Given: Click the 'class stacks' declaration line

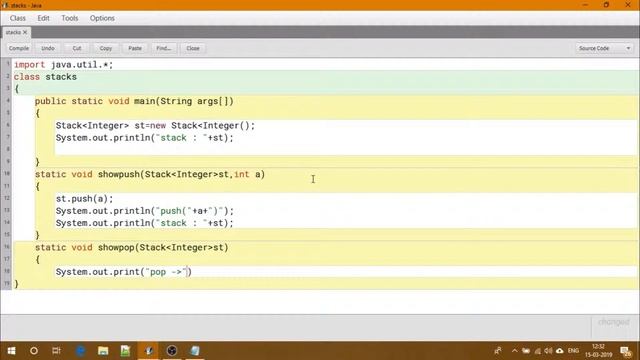Looking at the screenshot, I should point(45,77).
